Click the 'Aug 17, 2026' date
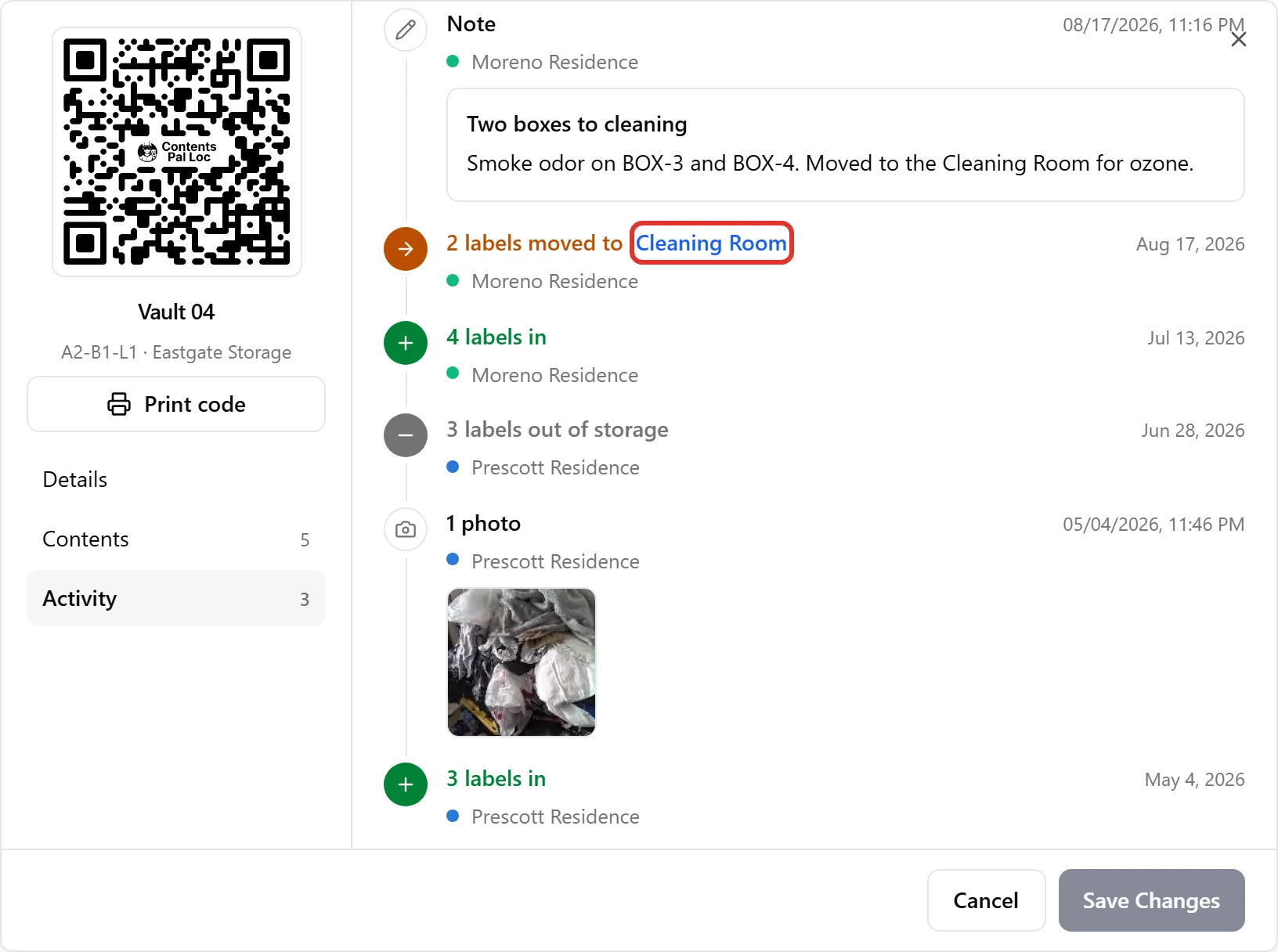1278x952 pixels. (1190, 244)
